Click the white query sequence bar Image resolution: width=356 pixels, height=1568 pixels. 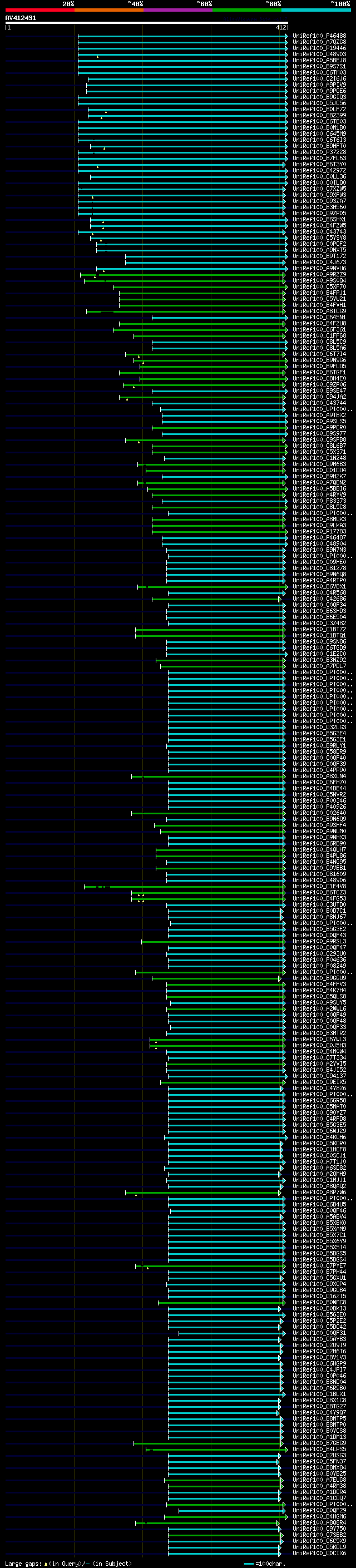coord(147,23)
